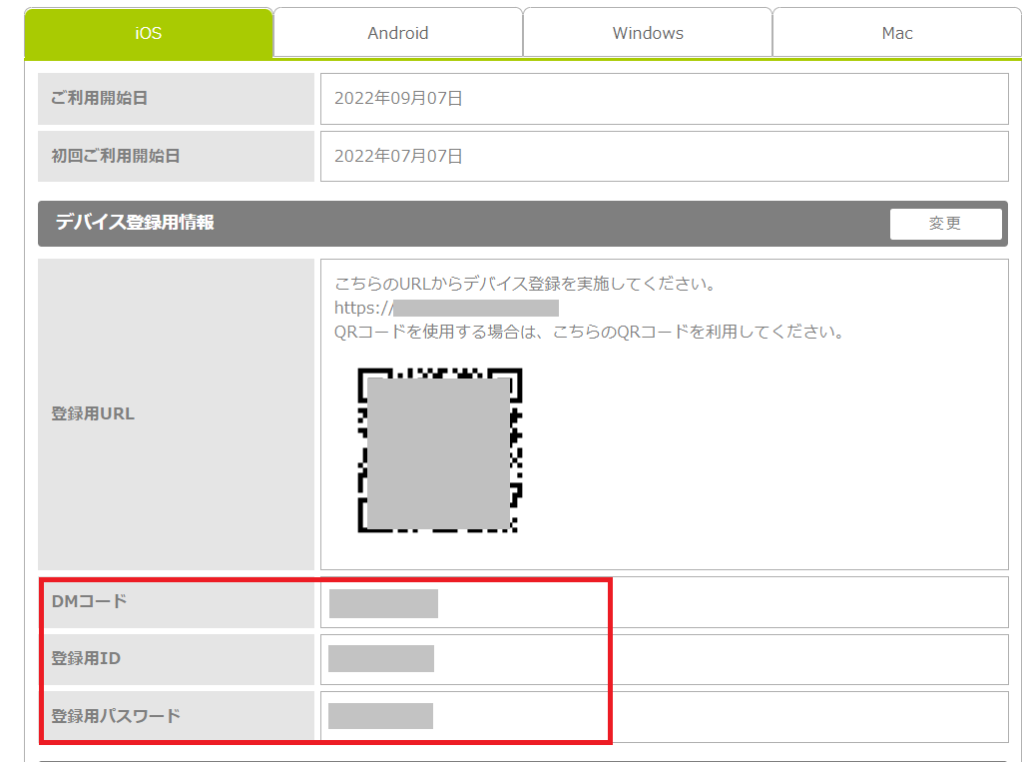Click the こちらのURLからデバイス登録 instruction text
This screenshot has width=1024, height=762.
coord(526,284)
